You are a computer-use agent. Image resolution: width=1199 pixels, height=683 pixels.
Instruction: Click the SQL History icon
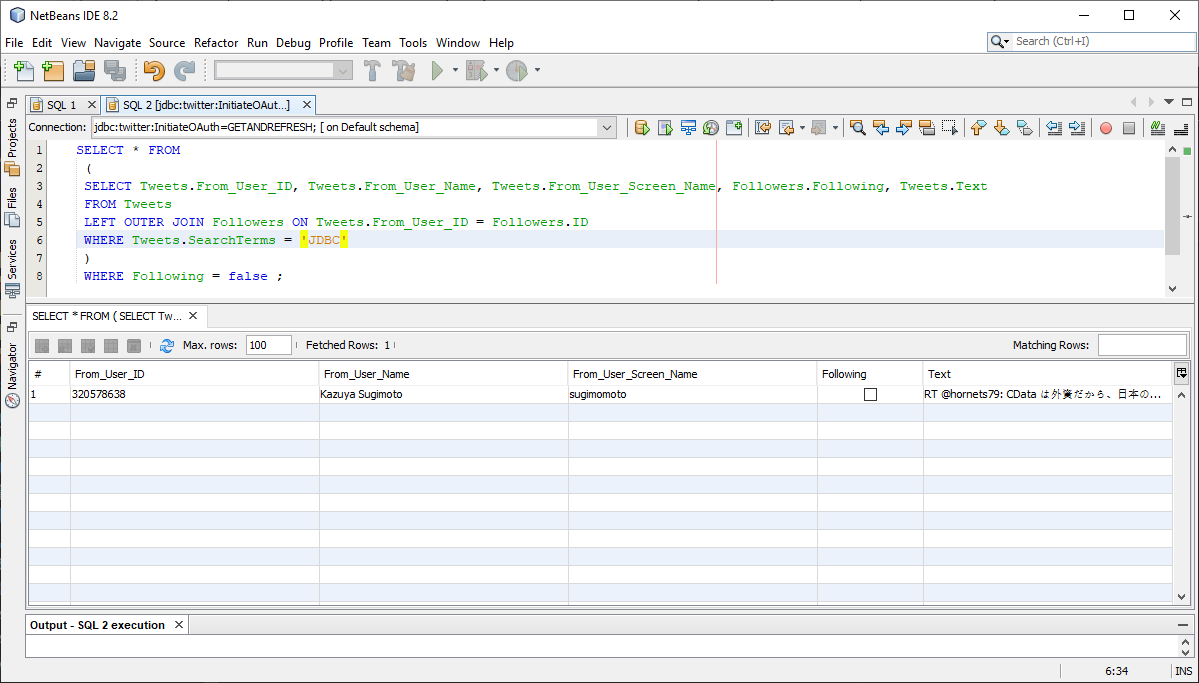click(x=711, y=128)
